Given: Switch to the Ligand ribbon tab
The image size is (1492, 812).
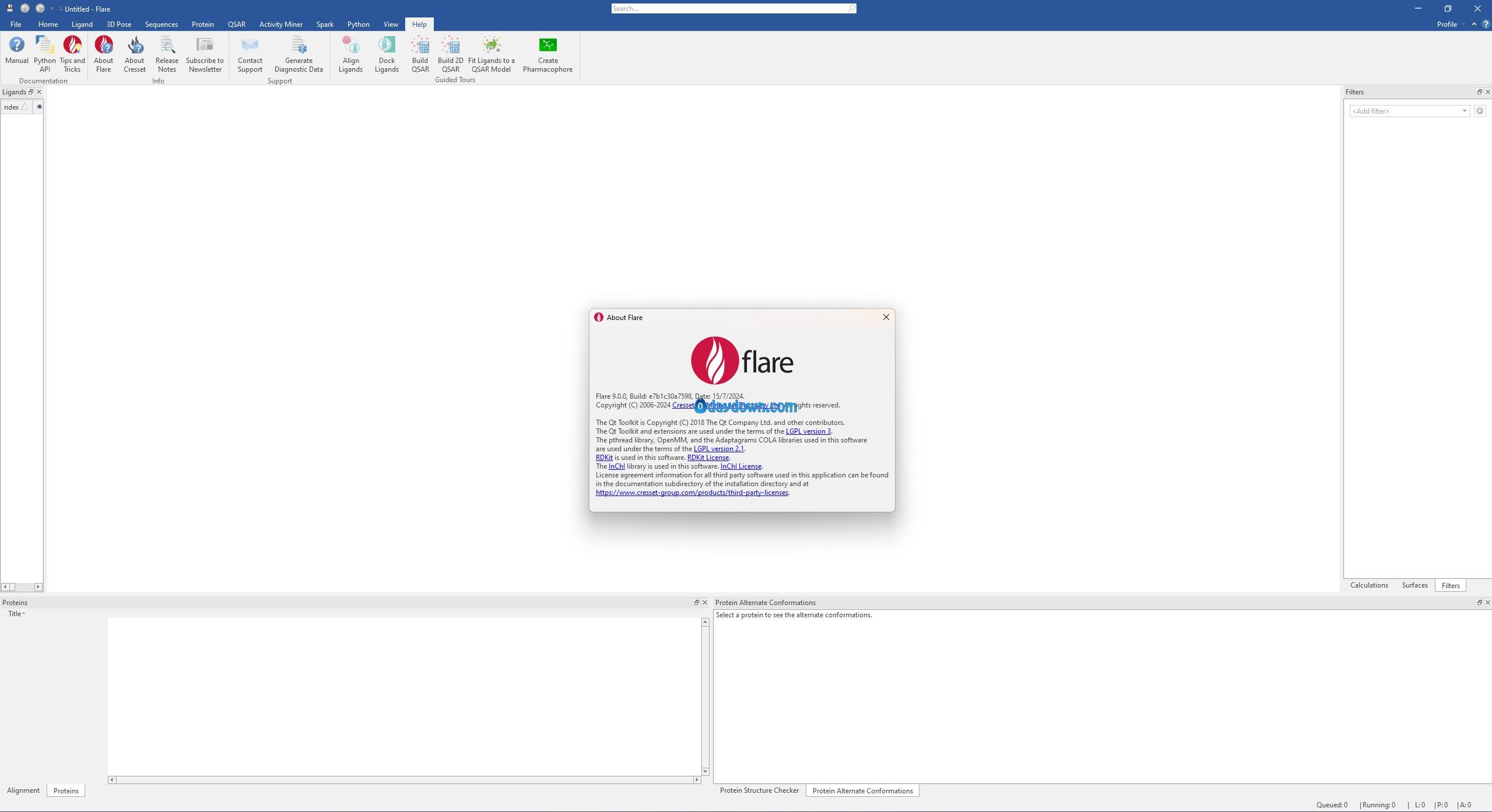Looking at the screenshot, I should point(82,24).
